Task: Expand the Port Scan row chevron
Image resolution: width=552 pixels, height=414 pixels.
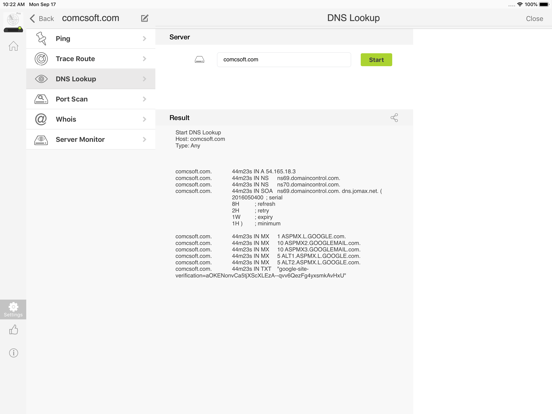Action: click(144, 99)
